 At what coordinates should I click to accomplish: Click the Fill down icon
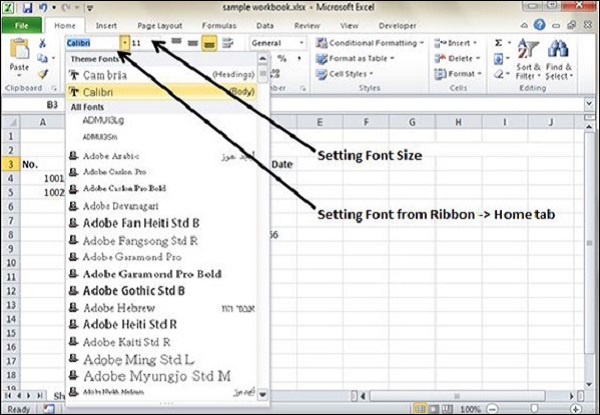coord(499,59)
